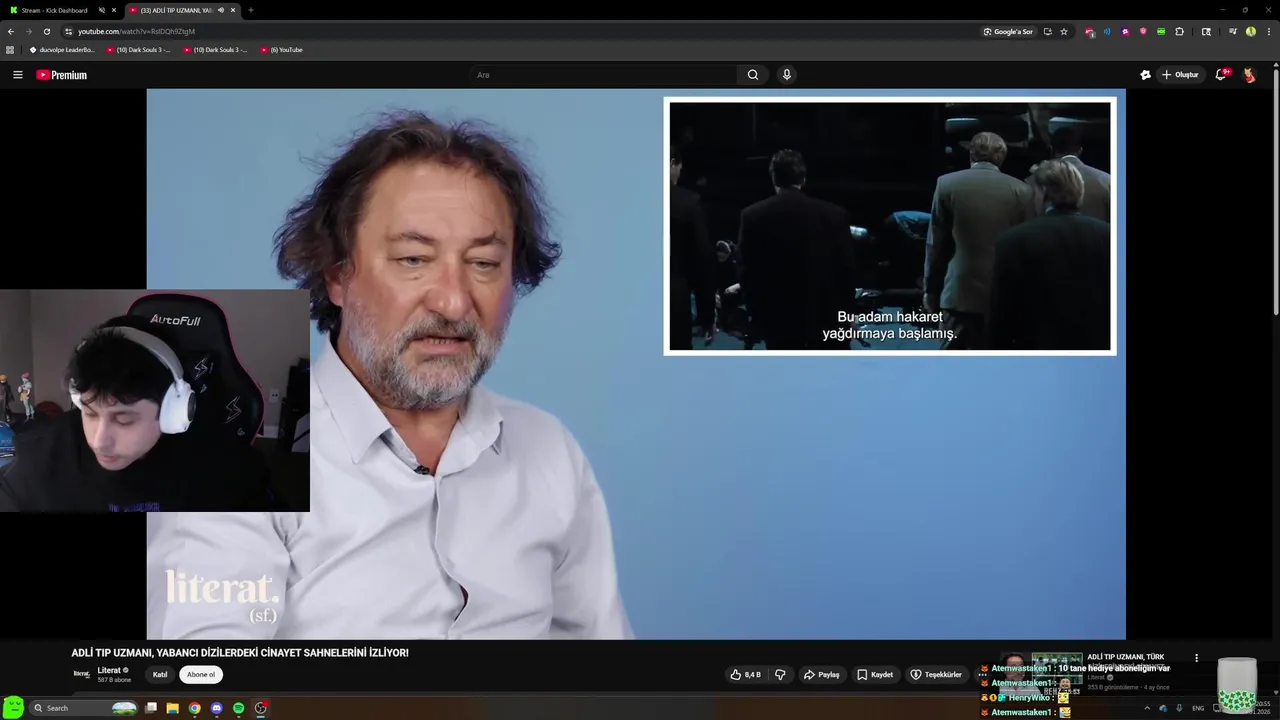The image size is (1280, 720).
Task: Pause the video by clicking the player
Action: click(636, 364)
